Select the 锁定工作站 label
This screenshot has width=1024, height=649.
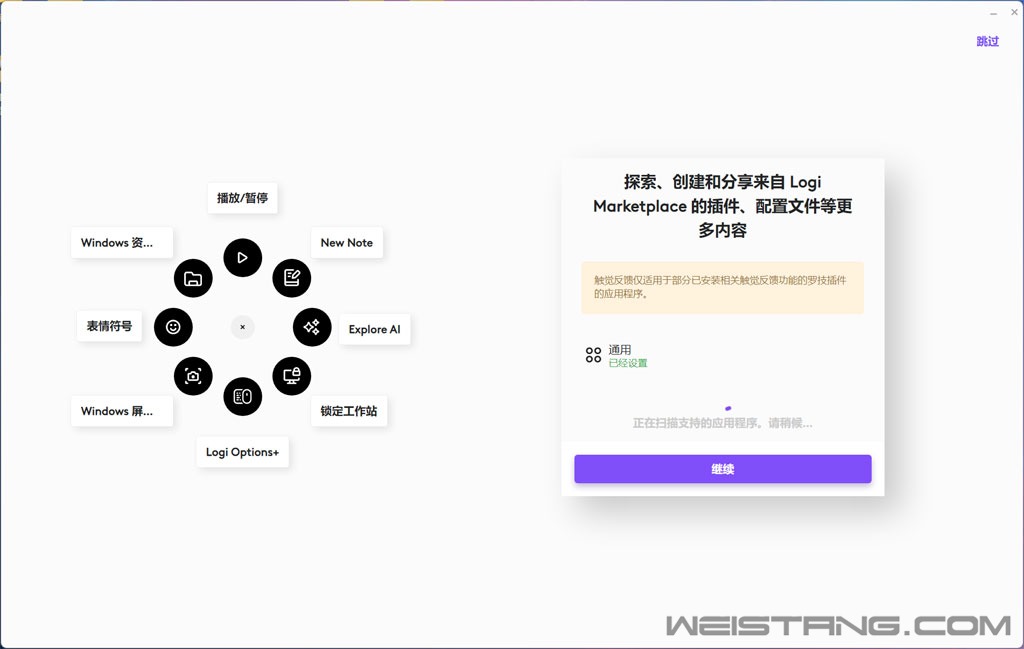pyautogui.click(x=348, y=411)
